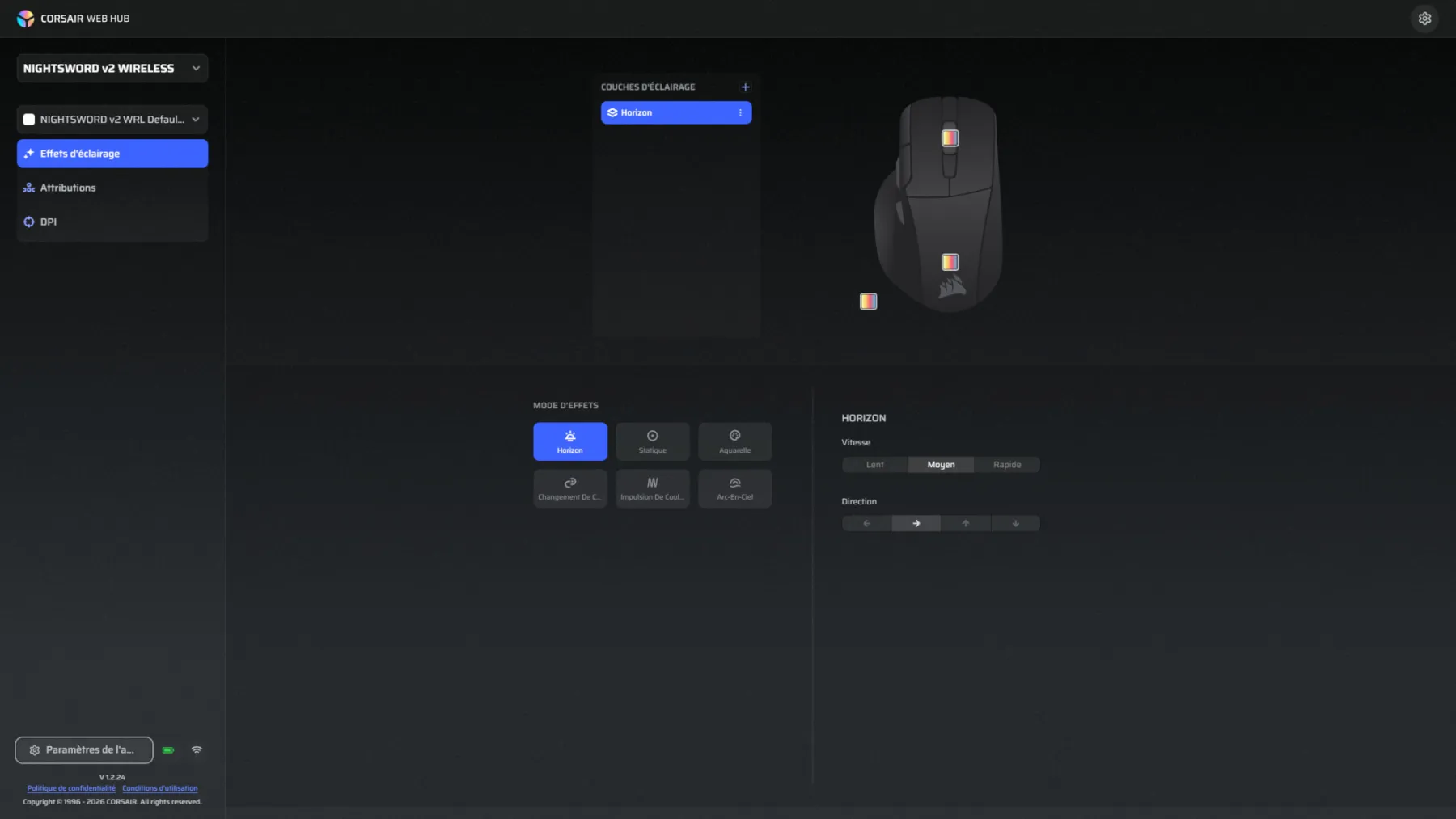Open Conditions d'utilisation link
The width and height of the screenshot is (1456, 819).
pyautogui.click(x=160, y=788)
